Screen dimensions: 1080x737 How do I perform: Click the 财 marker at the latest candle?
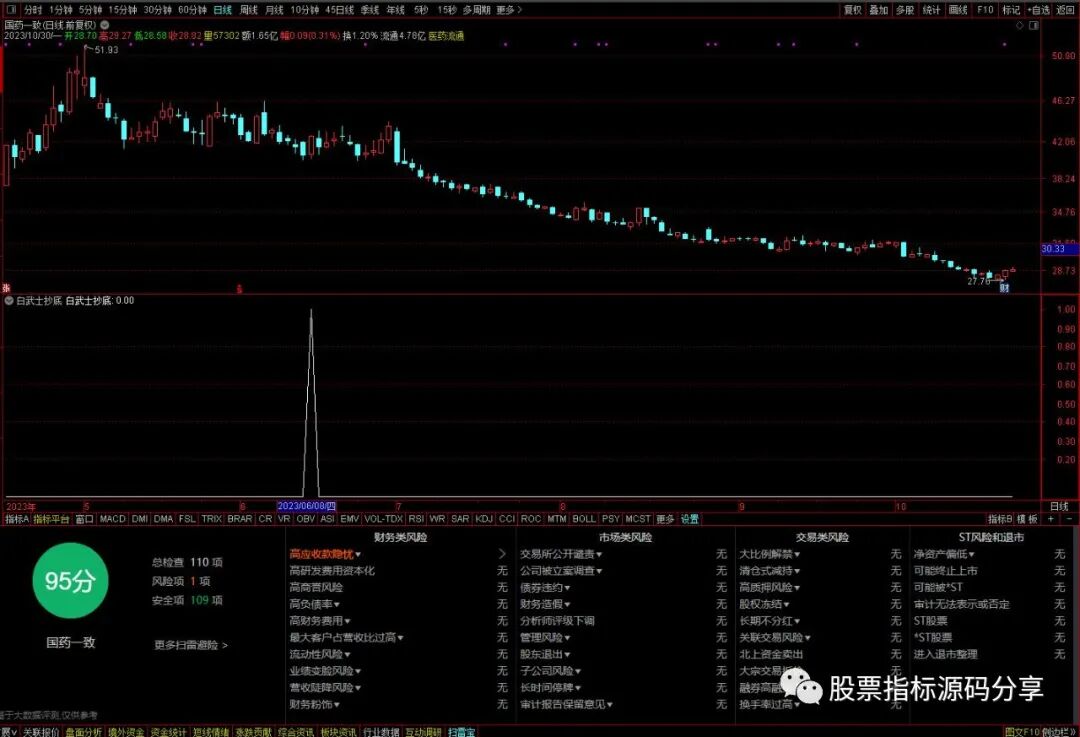click(x=1004, y=288)
